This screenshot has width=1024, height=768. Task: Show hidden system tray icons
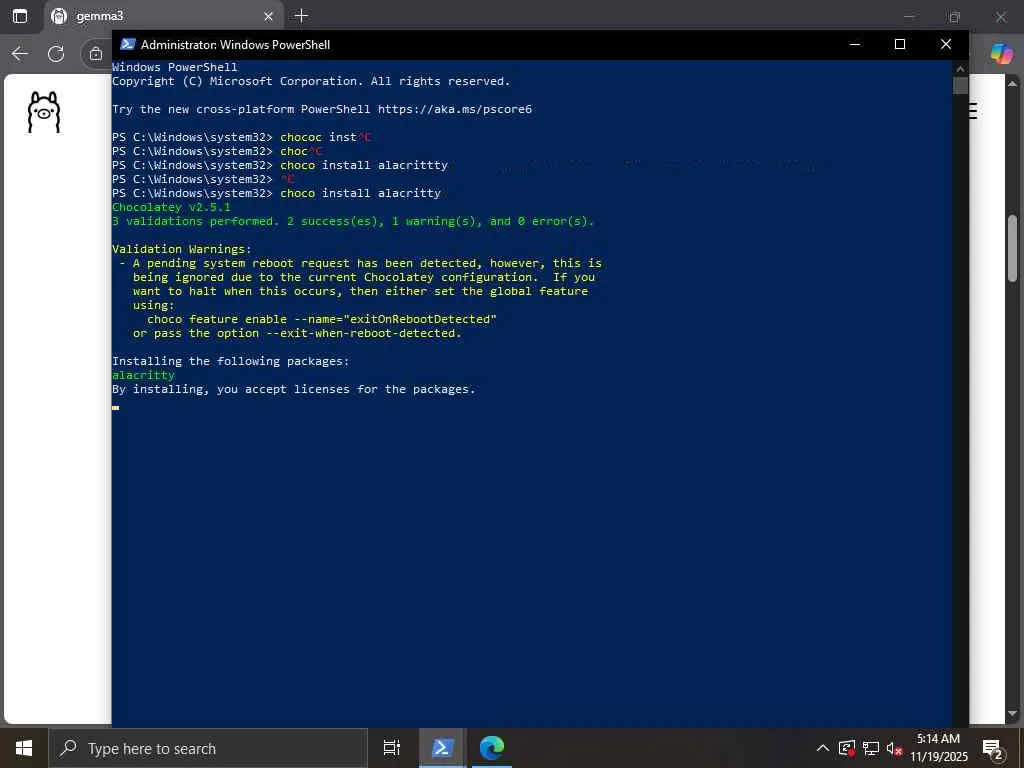[x=823, y=748]
